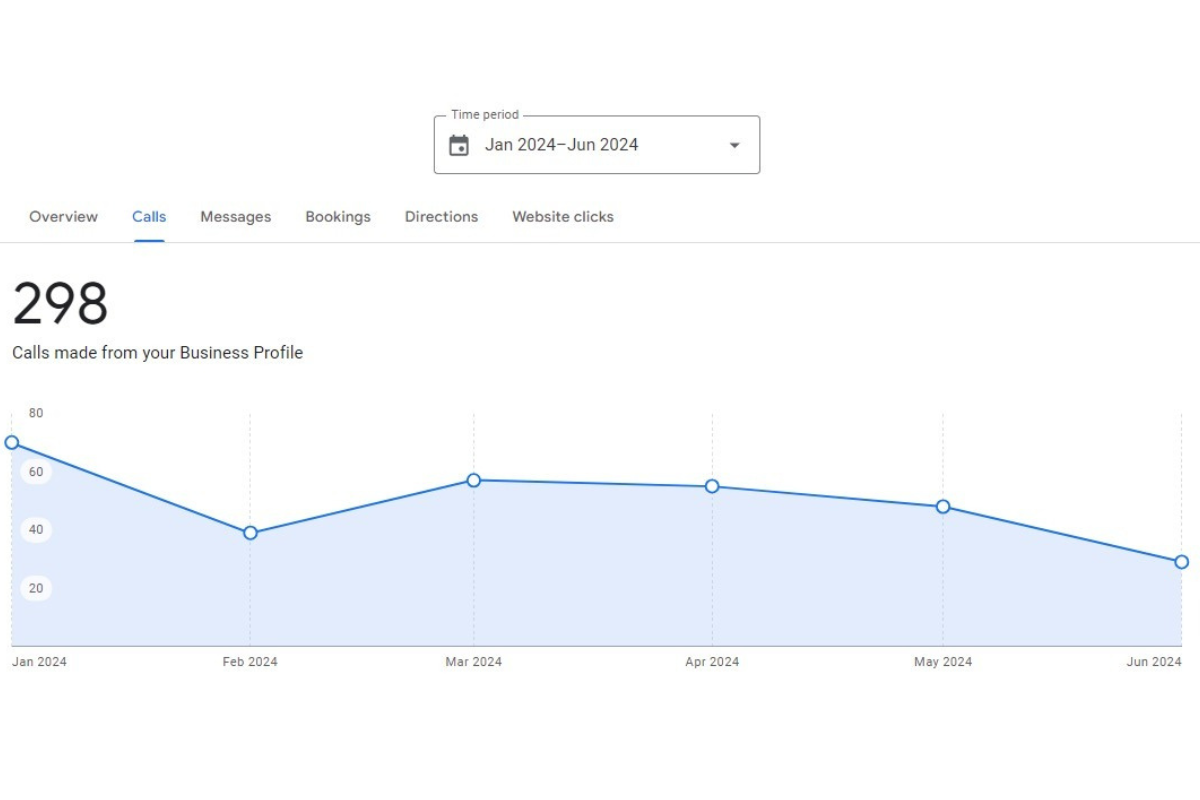Open the Messages tab
Image resolution: width=1200 pixels, height=800 pixels.
point(235,217)
